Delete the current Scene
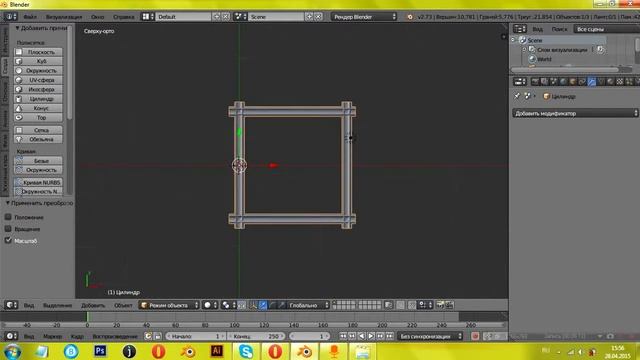 318,17
